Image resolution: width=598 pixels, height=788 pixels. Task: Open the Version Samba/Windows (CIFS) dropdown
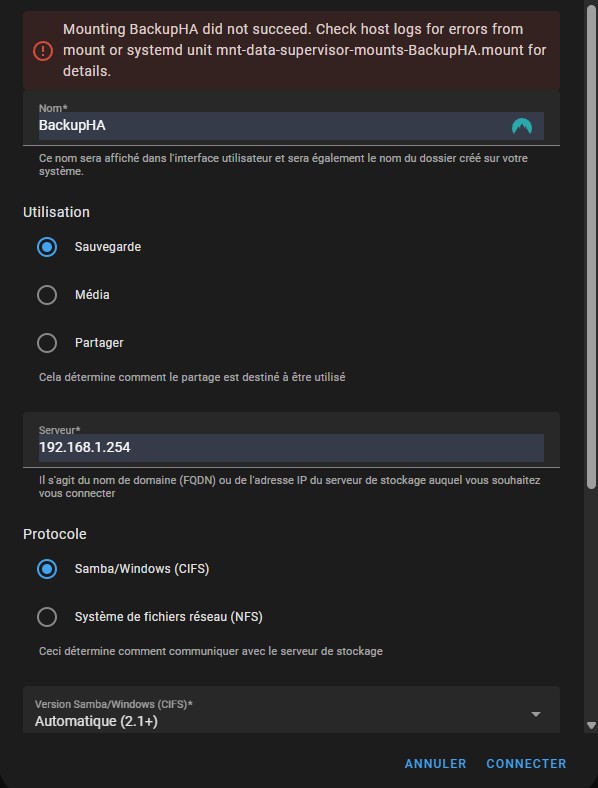click(291, 710)
